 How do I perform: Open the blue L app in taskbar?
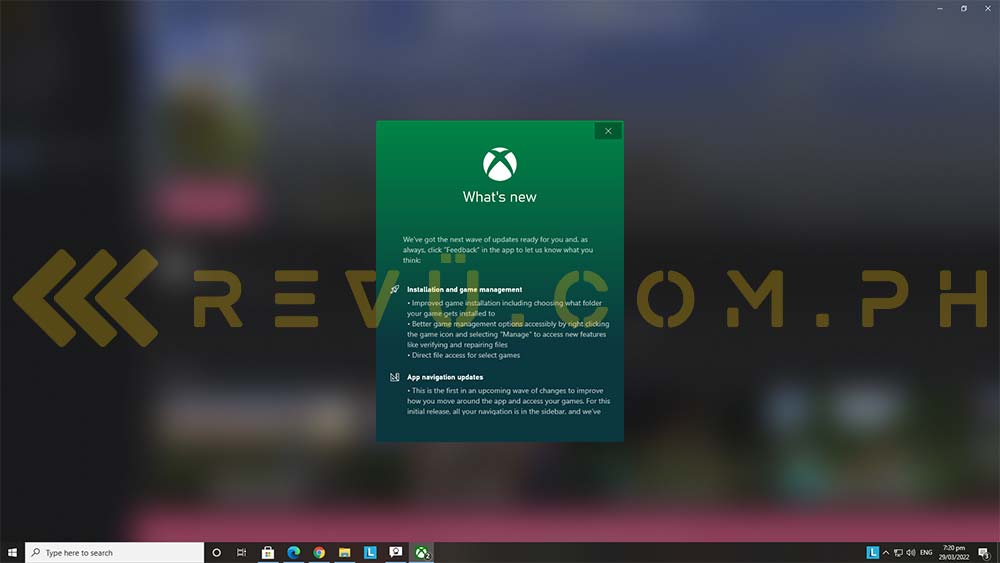370,552
